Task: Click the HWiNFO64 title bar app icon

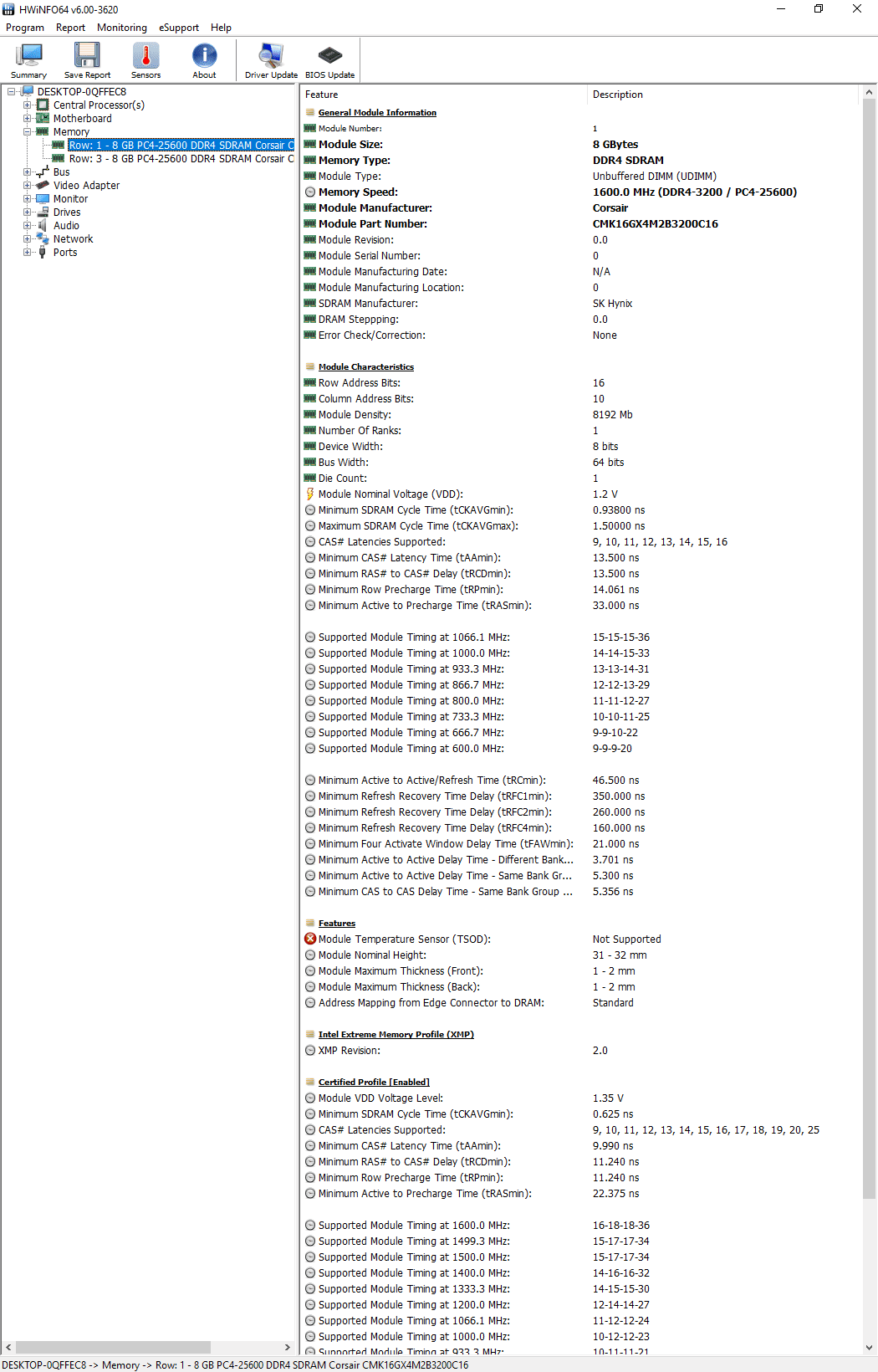Action: [8, 9]
